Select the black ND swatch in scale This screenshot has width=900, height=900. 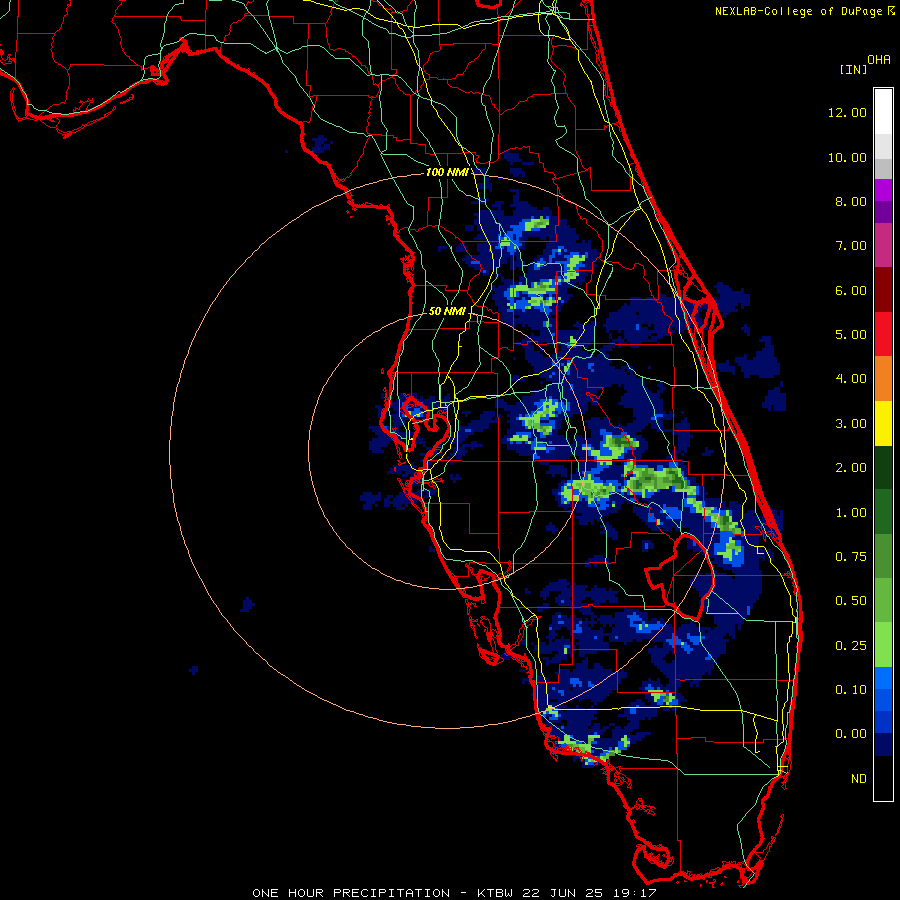coord(883,778)
